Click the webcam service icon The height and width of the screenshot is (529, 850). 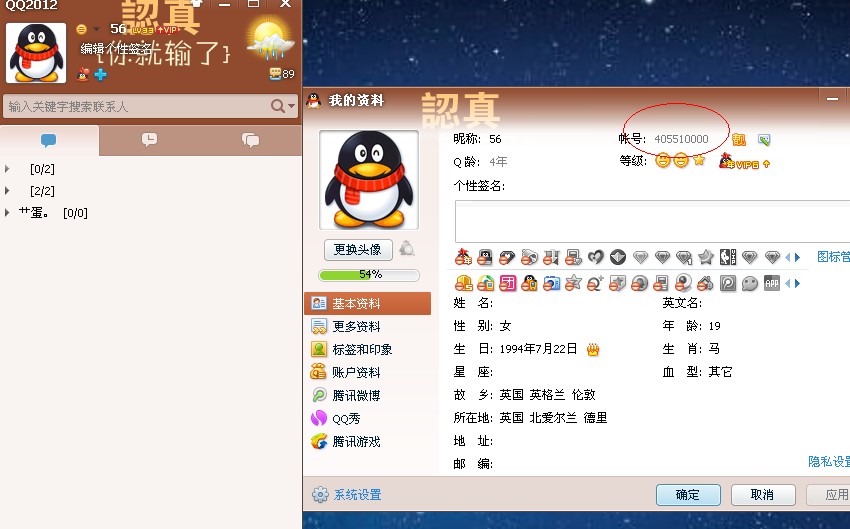coord(683,283)
